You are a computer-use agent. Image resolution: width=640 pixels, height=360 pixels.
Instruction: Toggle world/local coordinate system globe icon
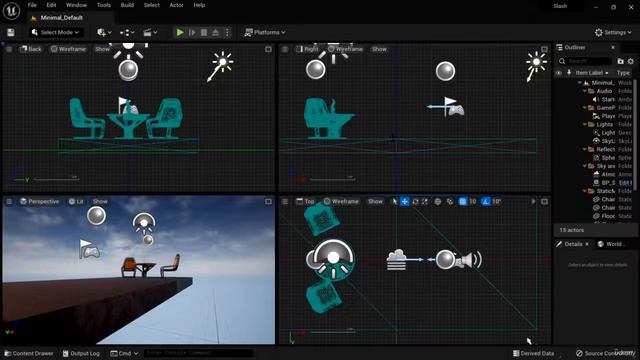(x=438, y=201)
